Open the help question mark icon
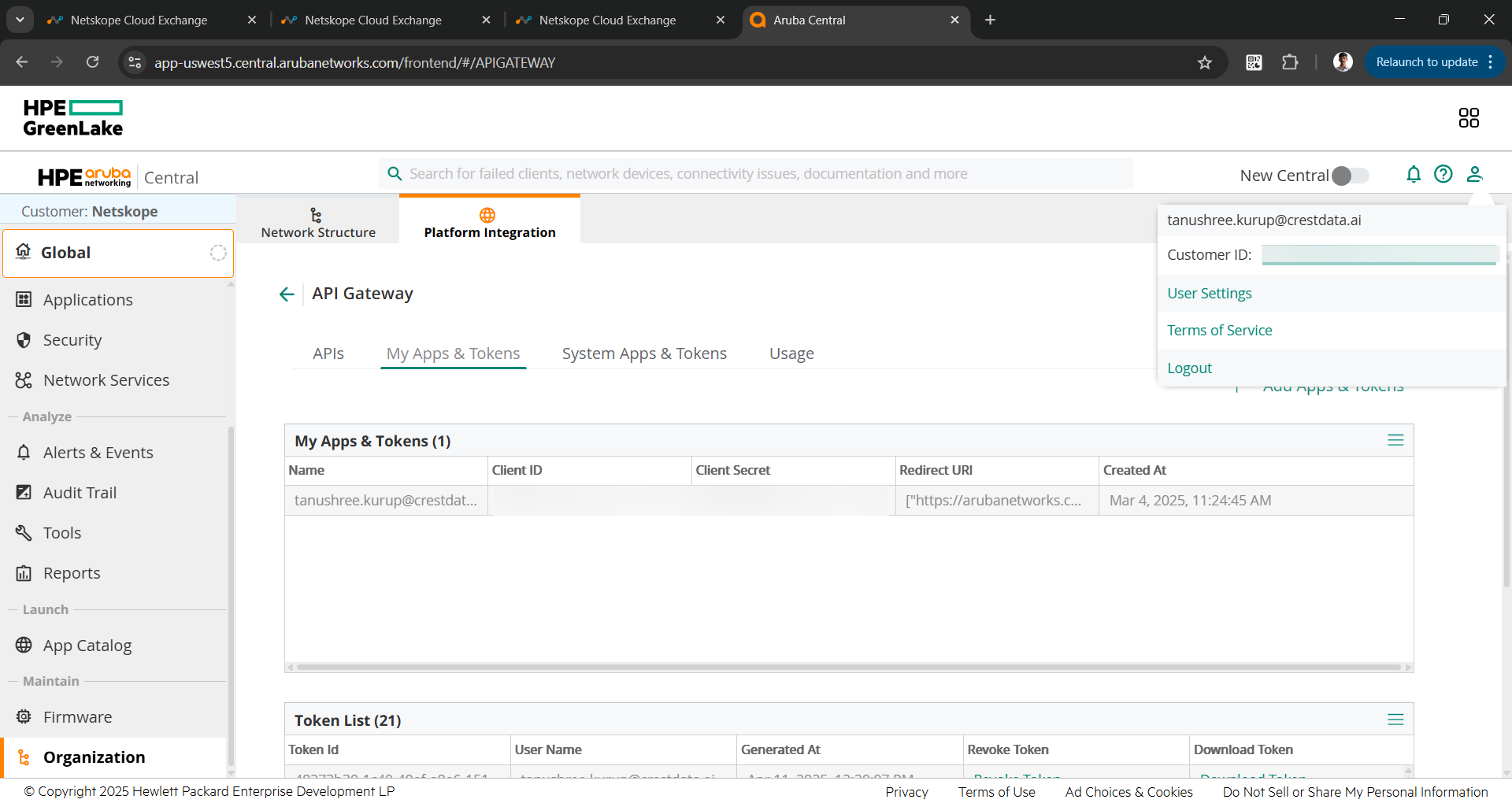 point(1443,174)
